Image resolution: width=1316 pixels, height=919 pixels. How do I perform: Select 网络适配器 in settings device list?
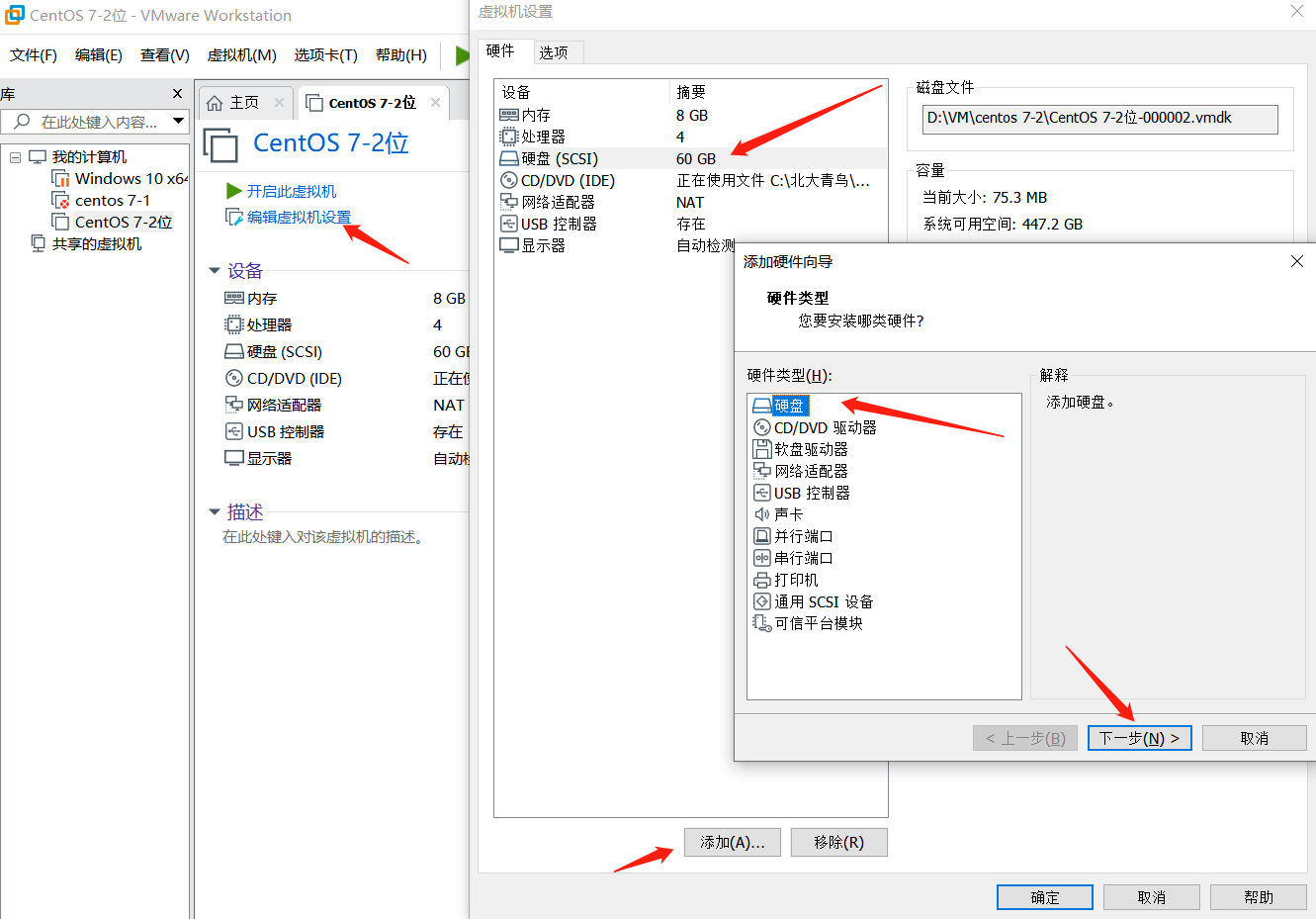click(691, 202)
